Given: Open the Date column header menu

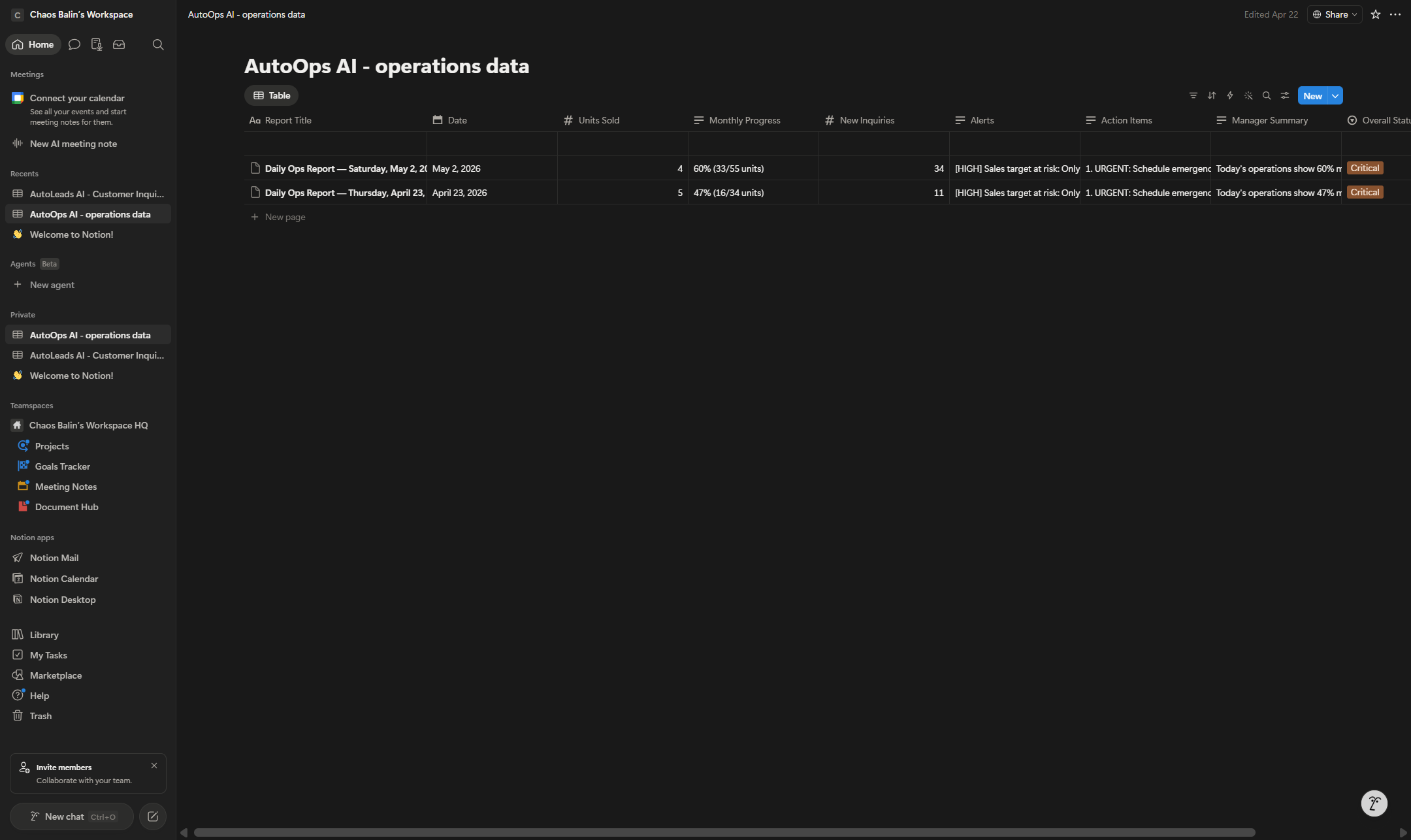Looking at the screenshot, I should [x=492, y=120].
